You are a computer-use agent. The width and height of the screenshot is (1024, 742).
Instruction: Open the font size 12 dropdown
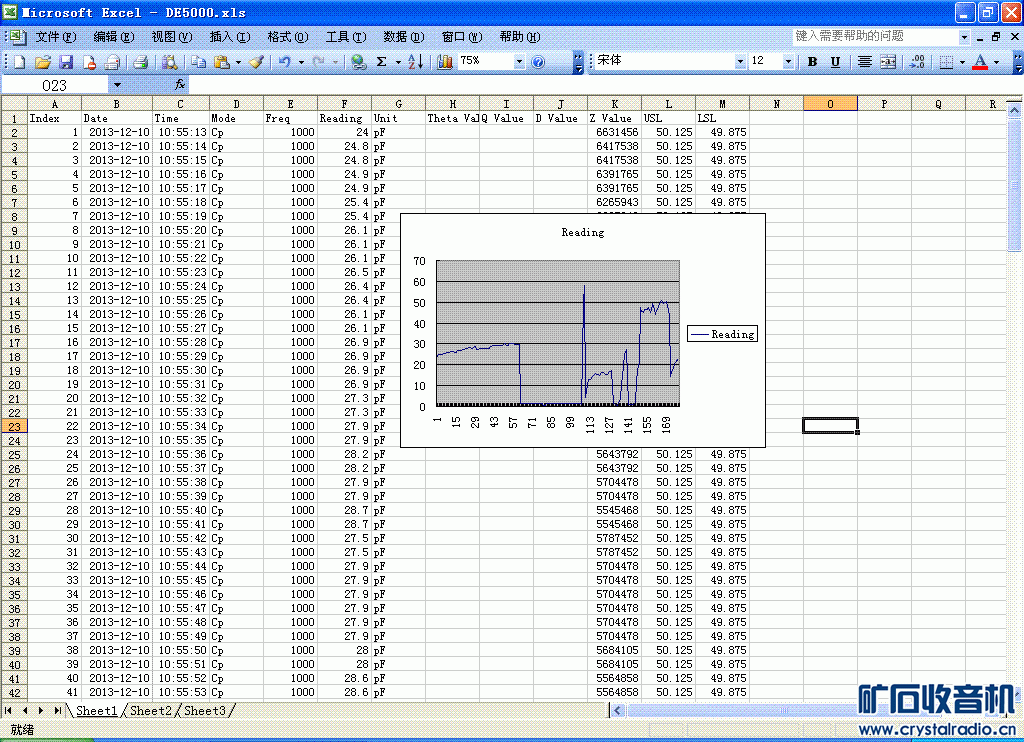tap(788, 61)
